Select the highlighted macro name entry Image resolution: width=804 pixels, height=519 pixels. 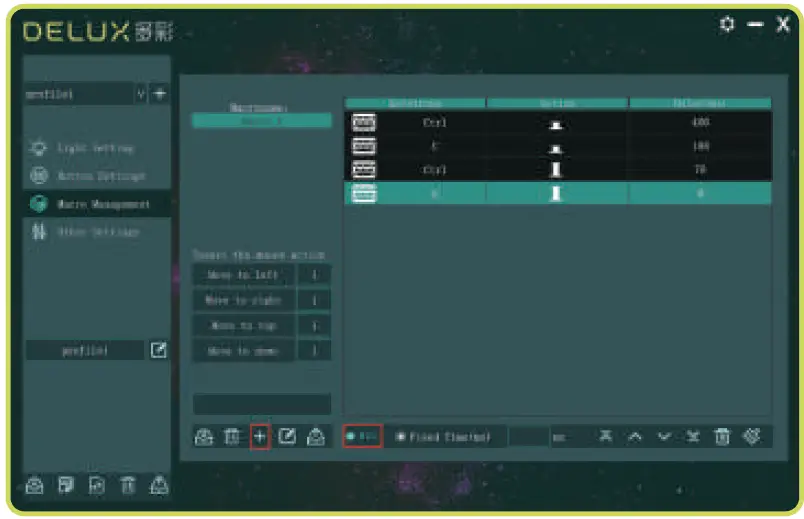point(262,121)
